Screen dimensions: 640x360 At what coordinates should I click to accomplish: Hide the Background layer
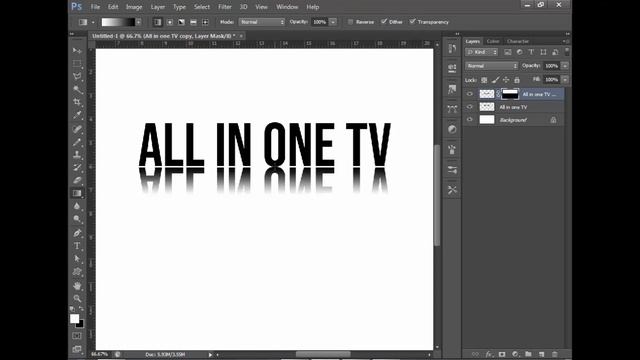[x=469, y=120]
